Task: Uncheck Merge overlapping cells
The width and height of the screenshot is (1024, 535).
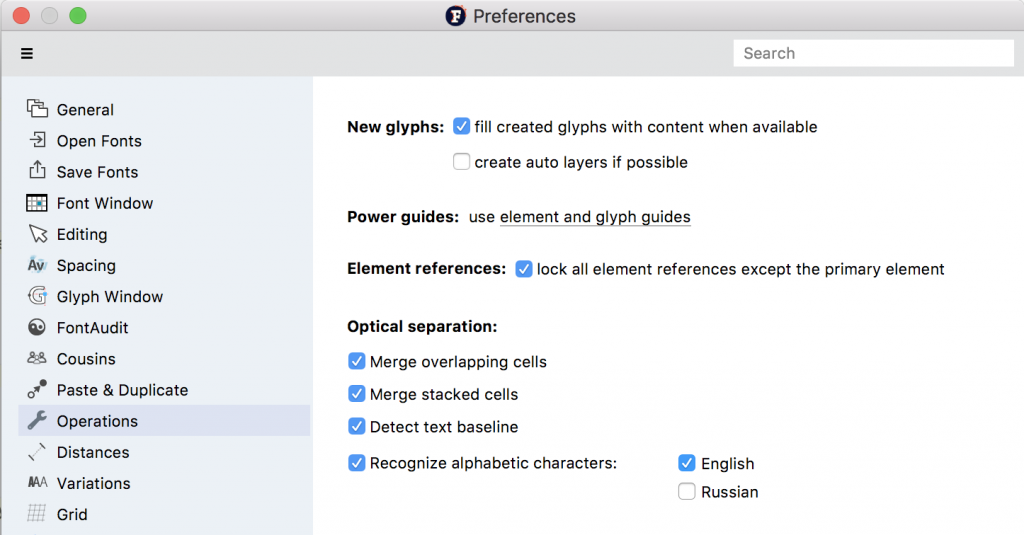Action: 357,362
